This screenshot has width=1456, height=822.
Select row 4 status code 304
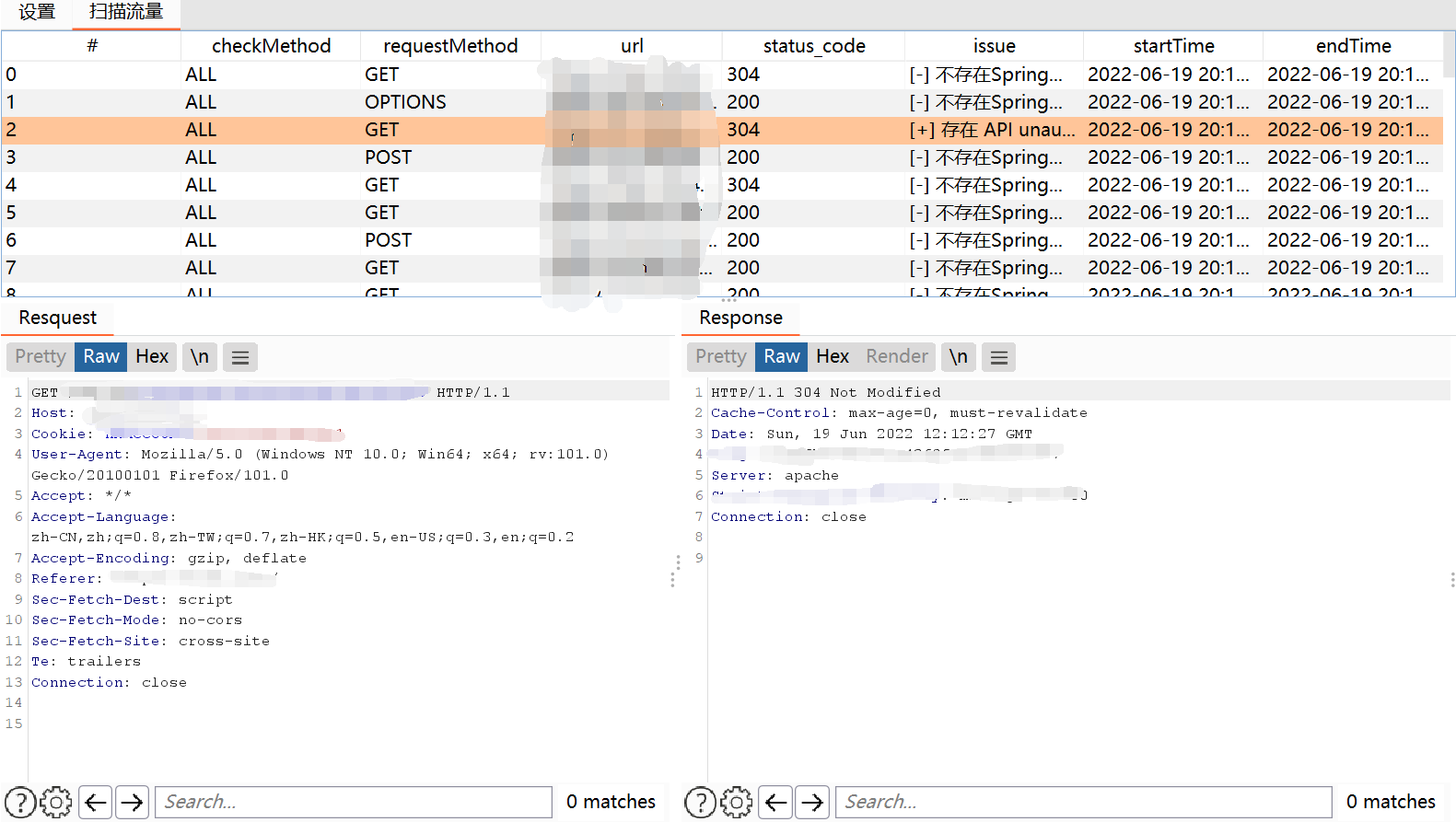[814, 185]
